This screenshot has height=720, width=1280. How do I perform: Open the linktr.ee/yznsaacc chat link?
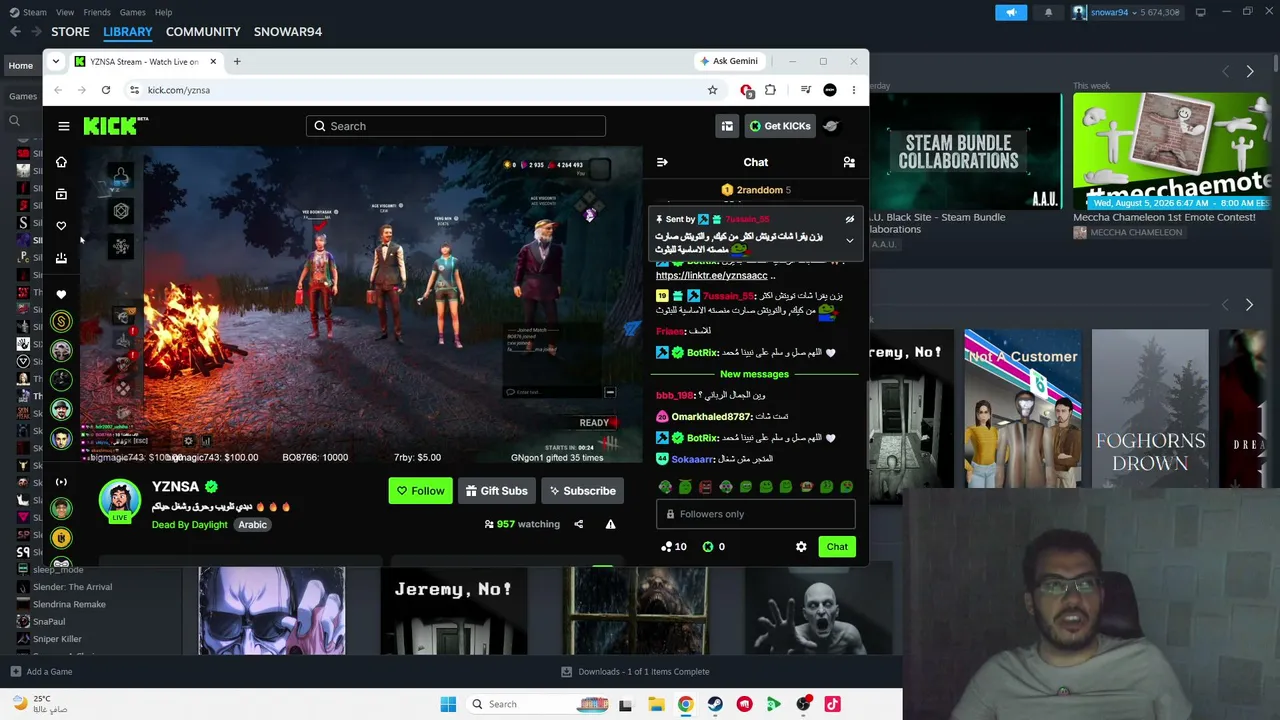[712, 276]
